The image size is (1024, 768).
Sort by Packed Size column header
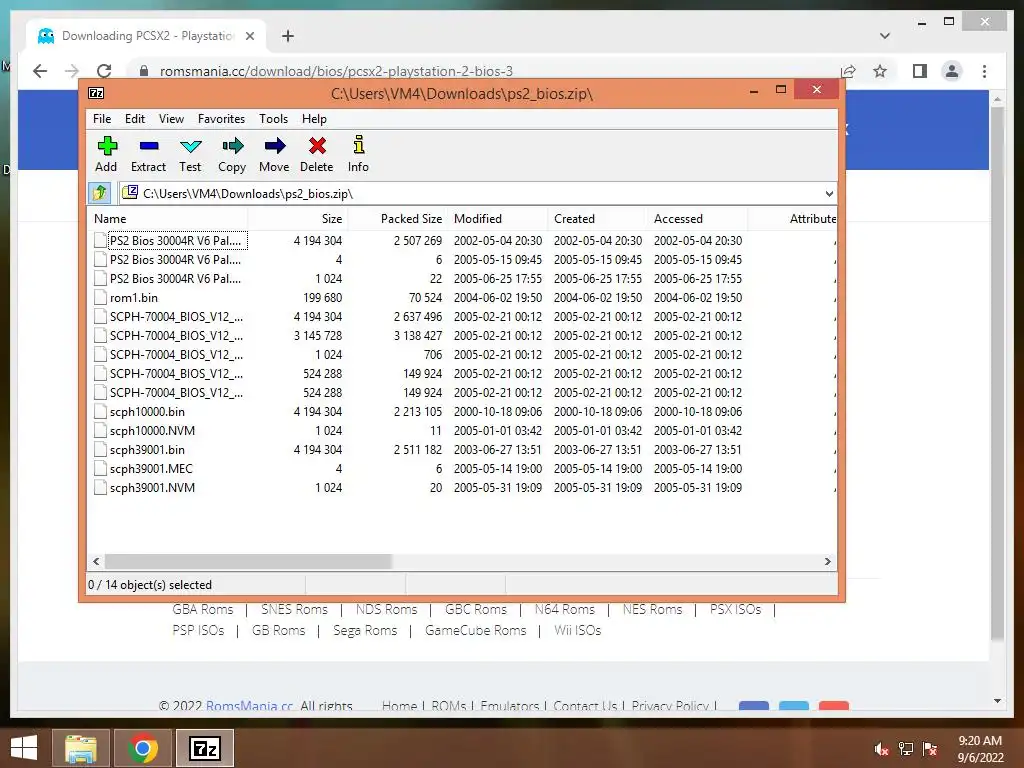click(x=398, y=219)
